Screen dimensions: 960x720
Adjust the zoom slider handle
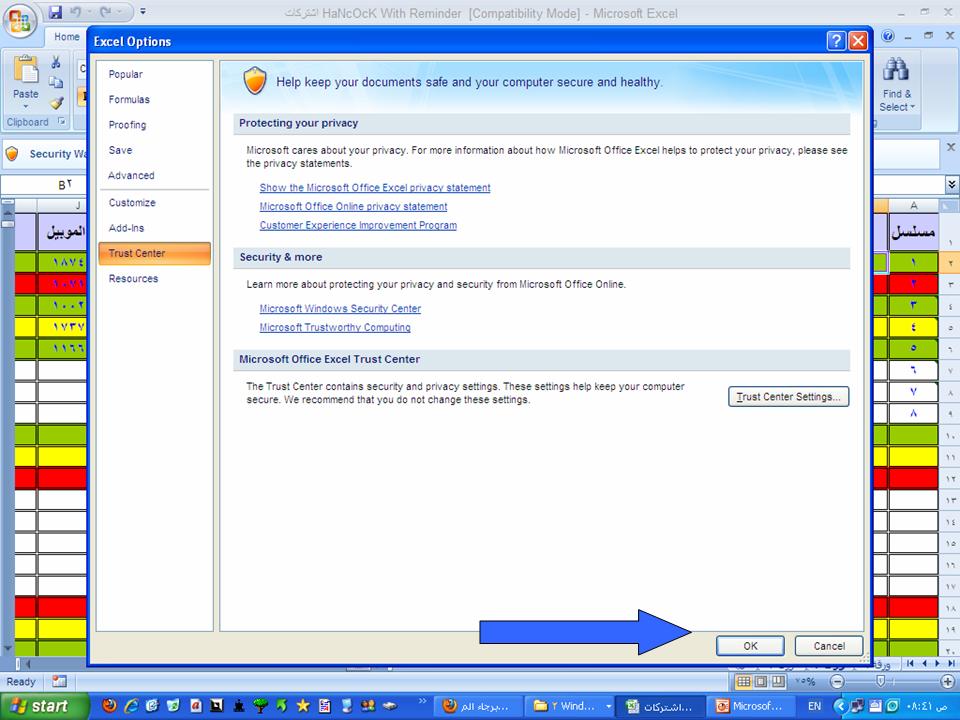pos(880,681)
